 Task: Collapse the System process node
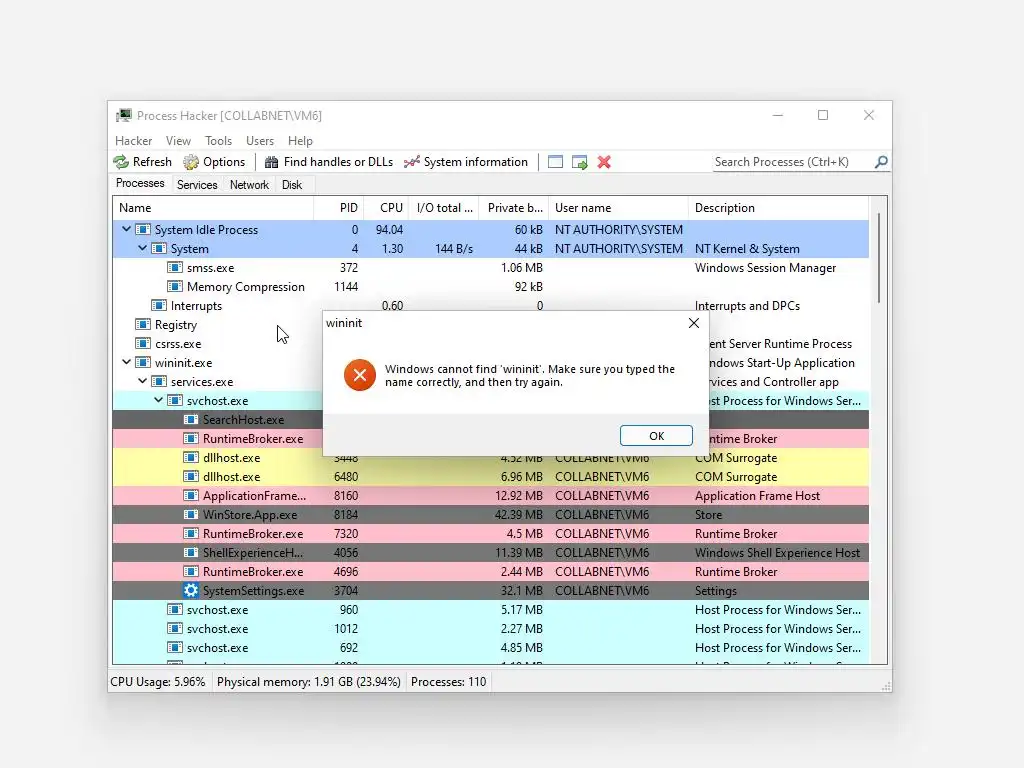click(x=142, y=248)
